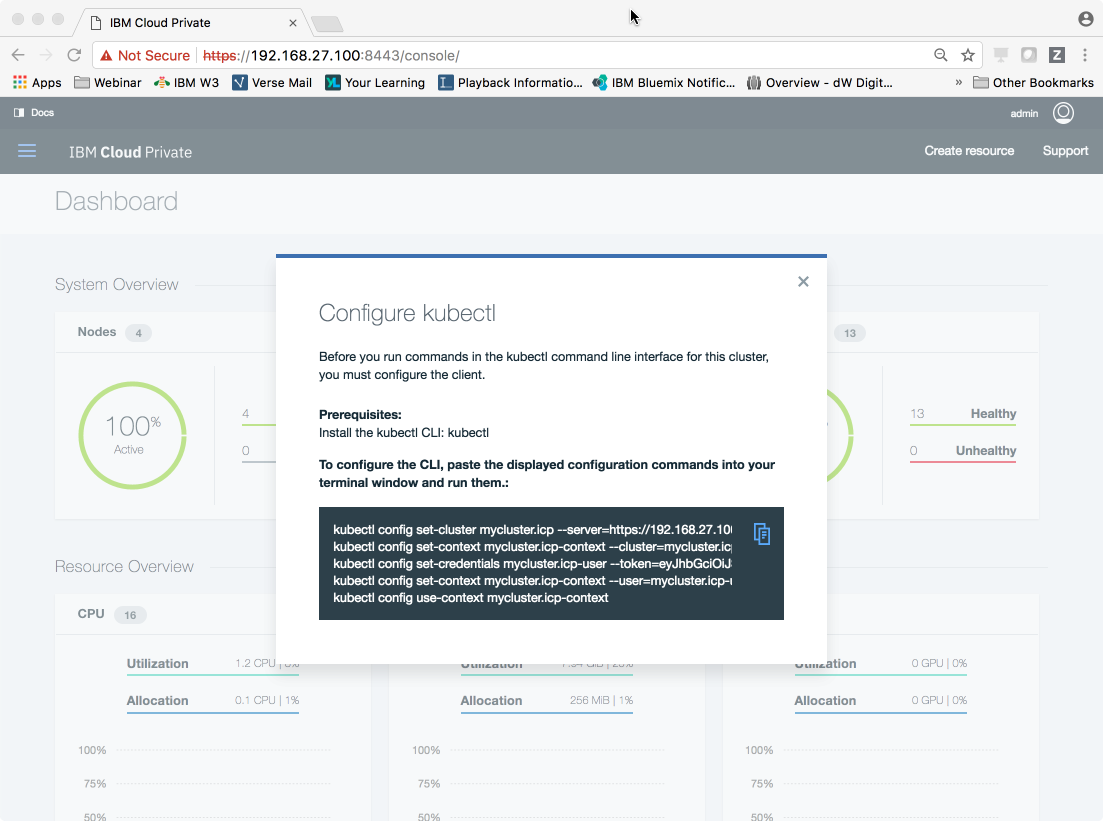Click Create resource in header
Viewport: 1103px width, 821px height.
point(969,151)
